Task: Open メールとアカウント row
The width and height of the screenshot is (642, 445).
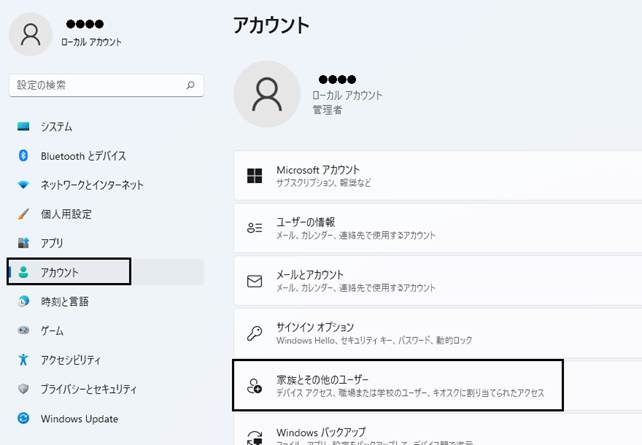Action: [x=438, y=281]
